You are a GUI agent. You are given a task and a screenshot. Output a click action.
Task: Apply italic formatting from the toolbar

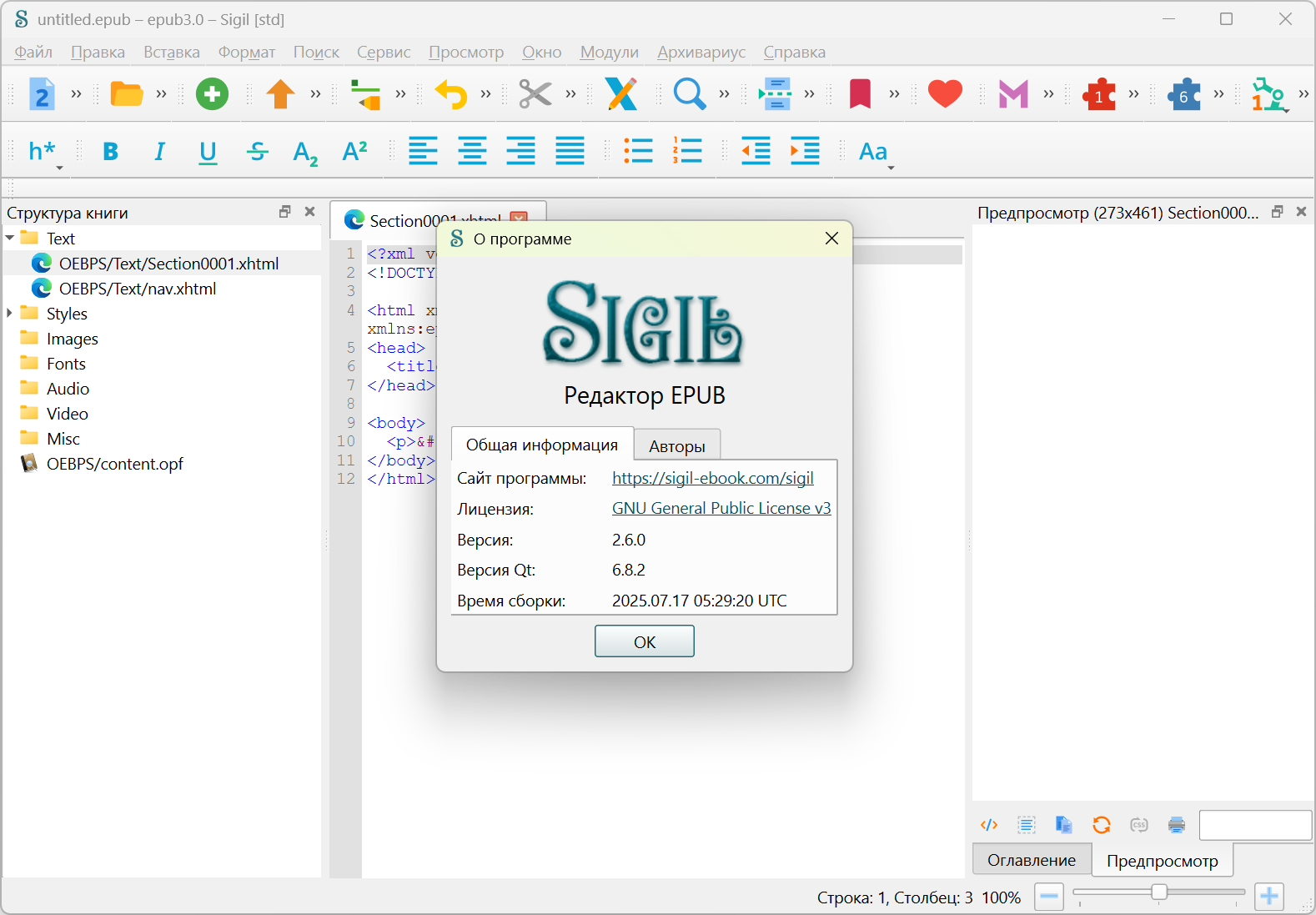pos(159,152)
